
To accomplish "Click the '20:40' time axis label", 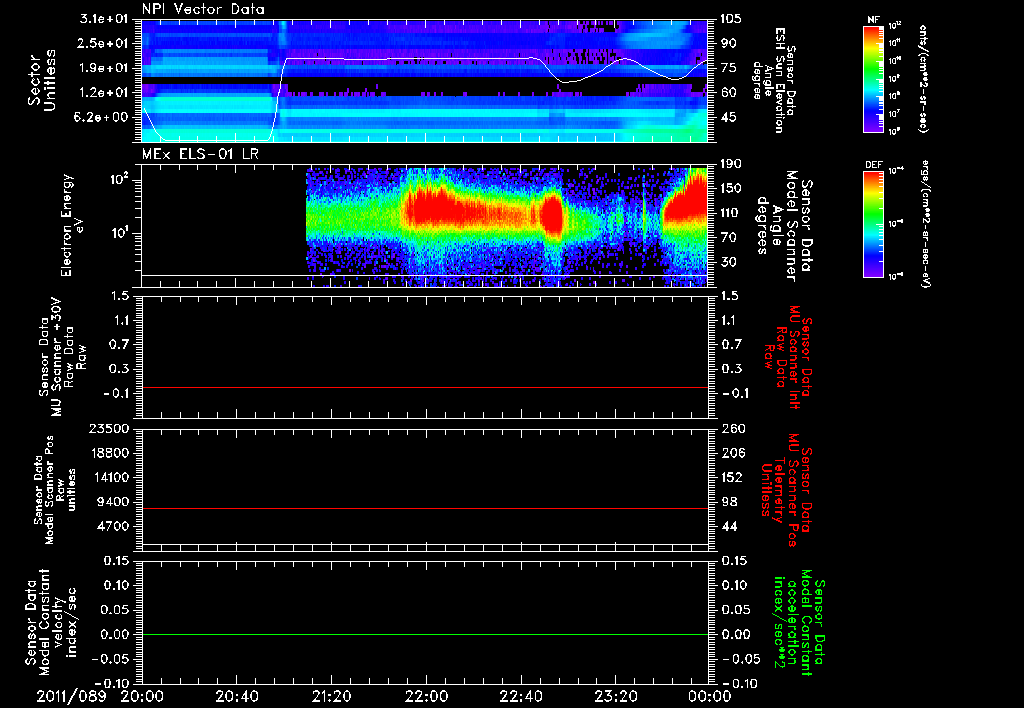I will 236,696.
